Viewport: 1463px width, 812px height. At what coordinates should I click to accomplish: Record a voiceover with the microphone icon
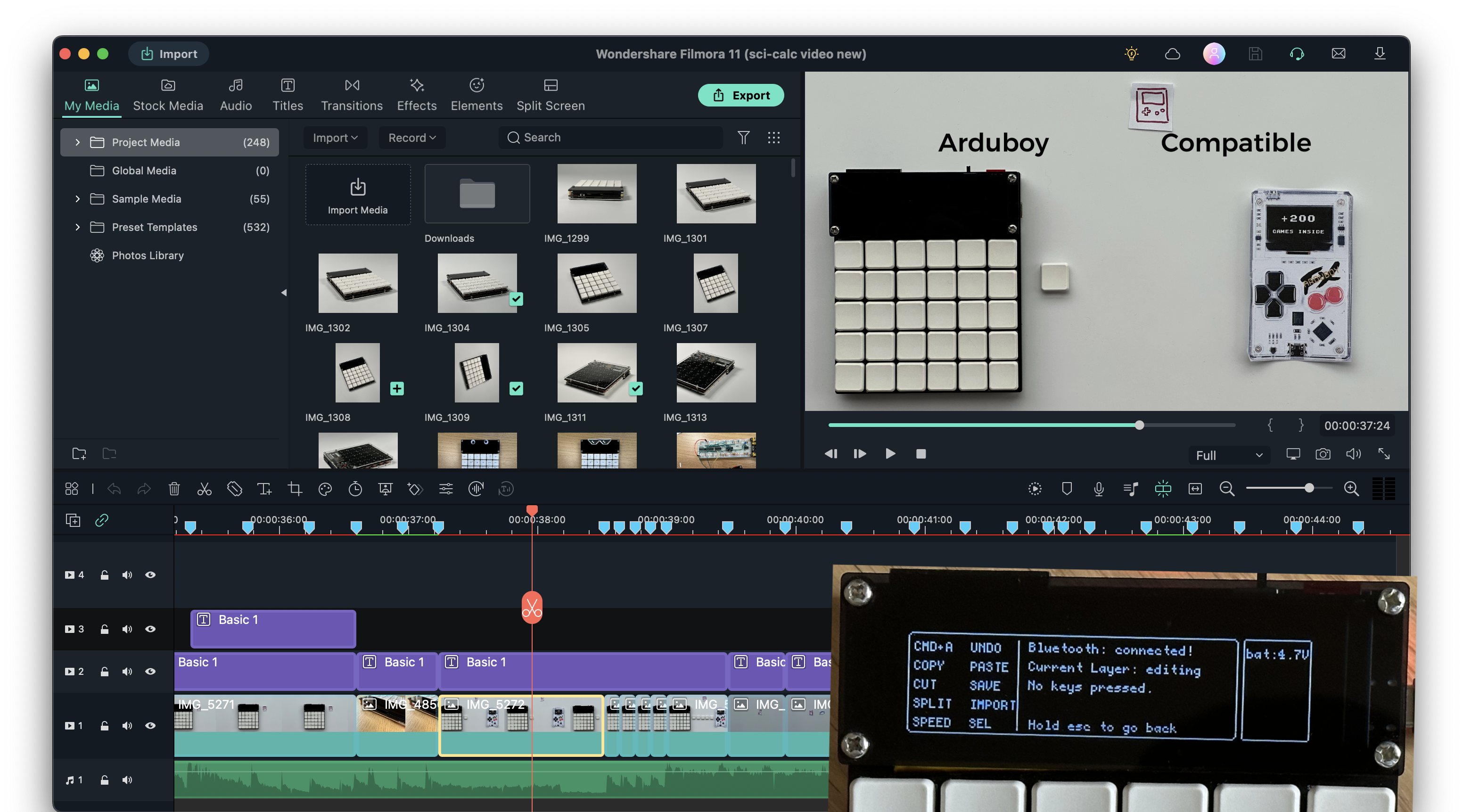pos(1098,489)
